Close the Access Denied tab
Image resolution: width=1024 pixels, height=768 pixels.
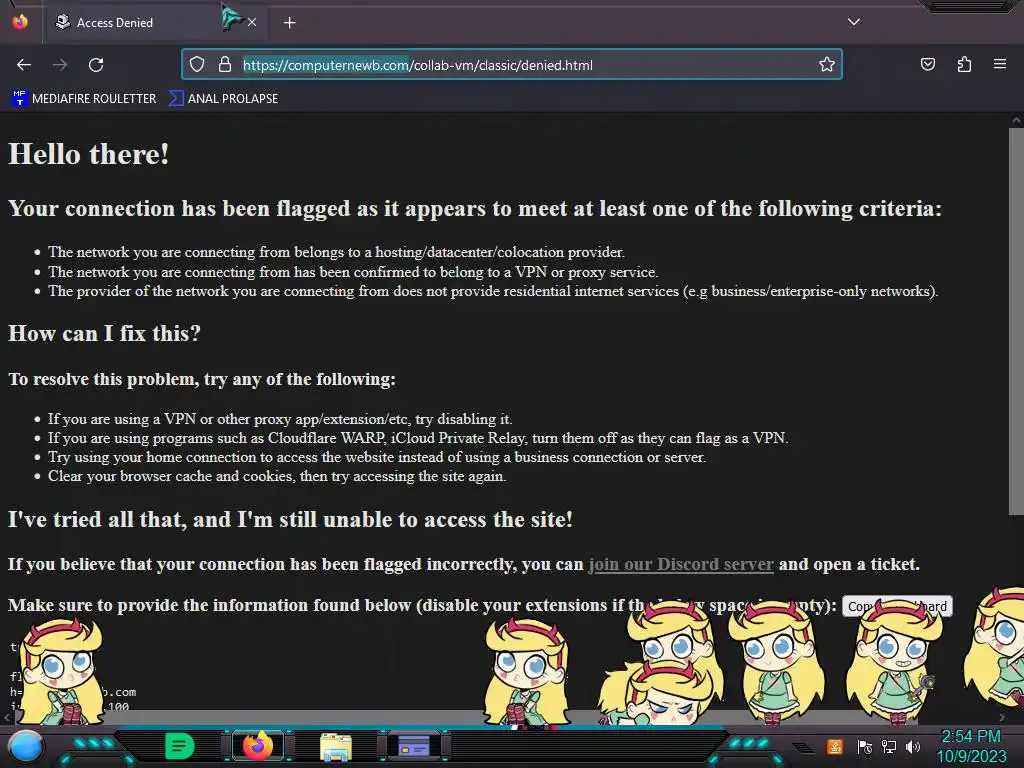[x=252, y=22]
